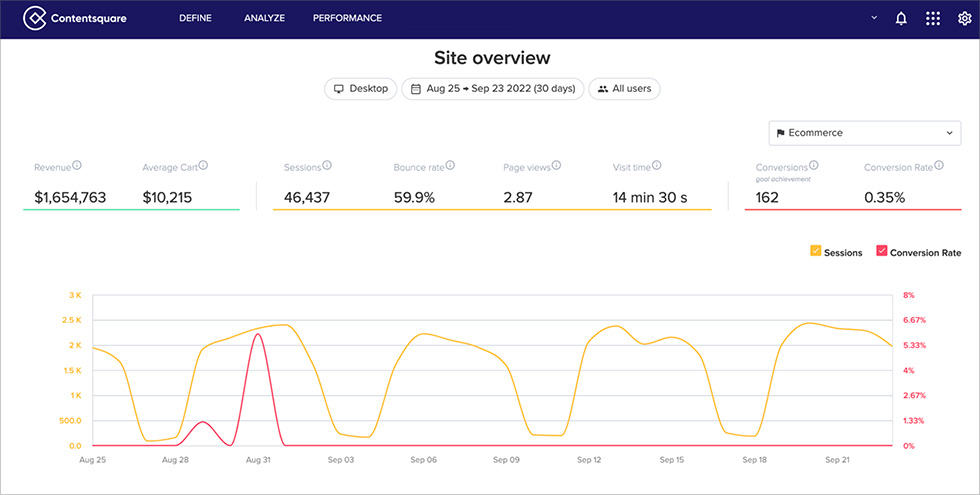The height and width of the screenshot is (495, 980).
Task: Click the goal achievement label
Action: pyautogui.click(x=782, y=179)
